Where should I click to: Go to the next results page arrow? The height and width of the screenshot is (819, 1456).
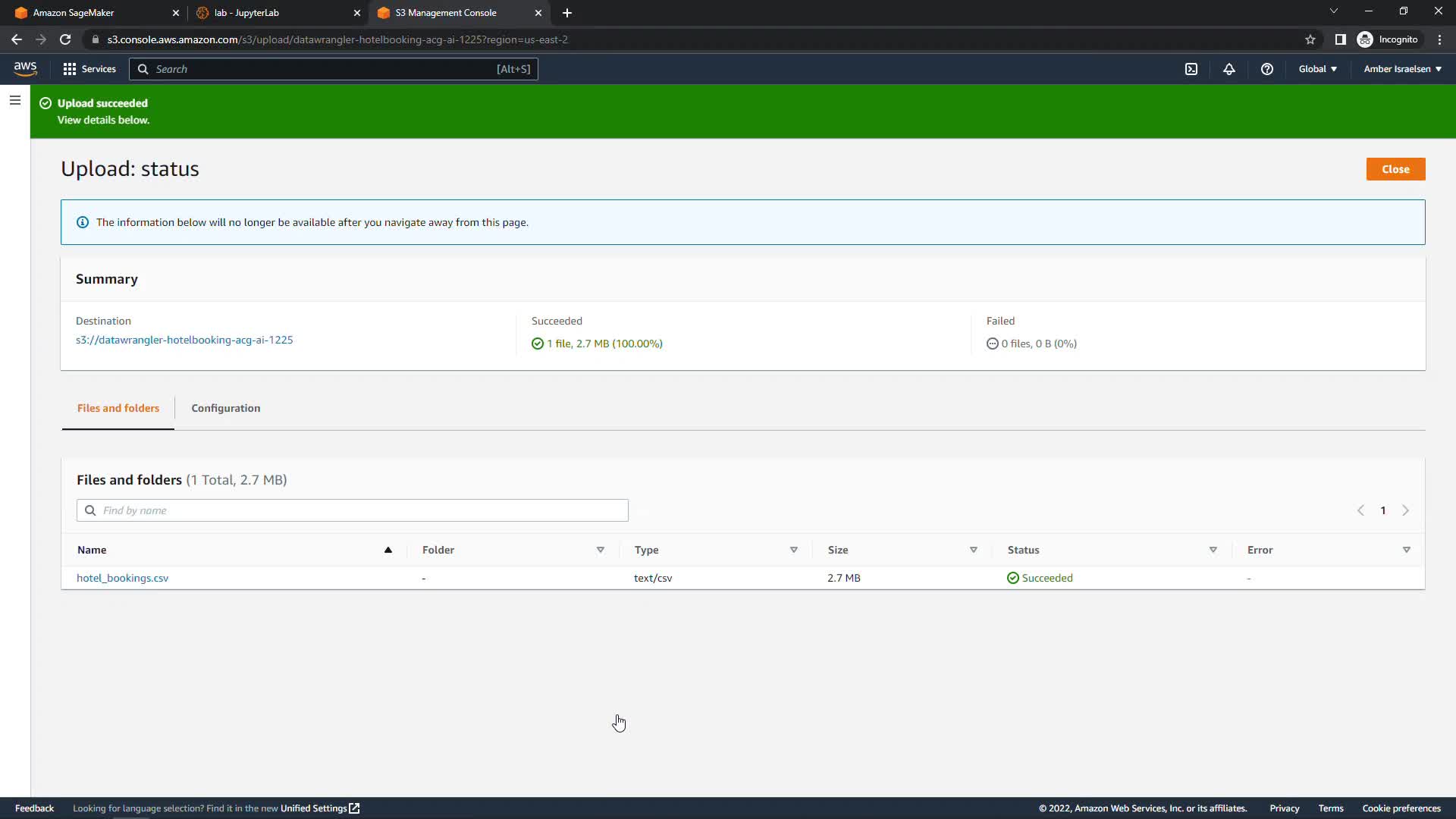click(1405, 510)
